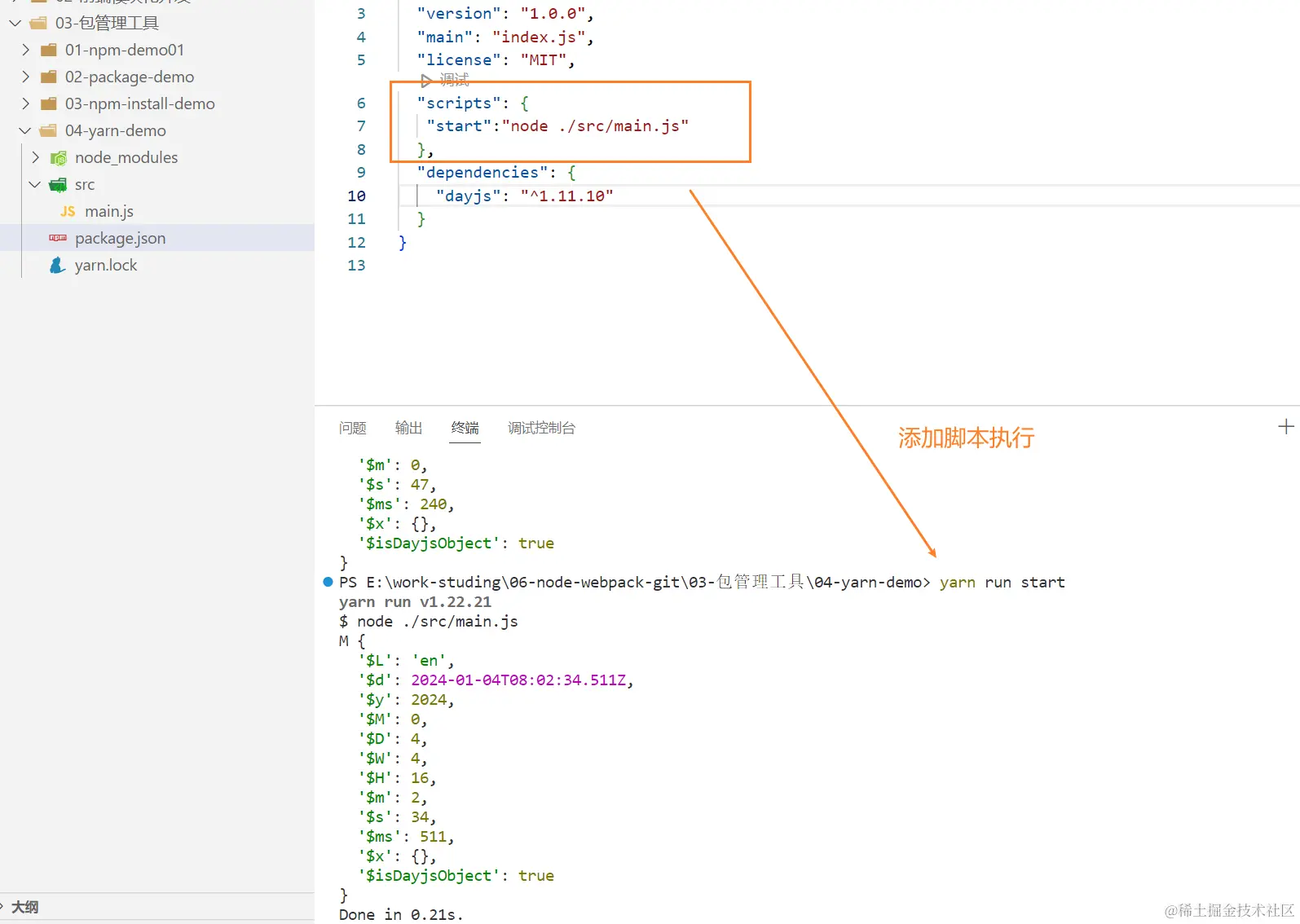Click the src green folder icon
This screenshot has width=1300, height=924.
click(58, 185)
